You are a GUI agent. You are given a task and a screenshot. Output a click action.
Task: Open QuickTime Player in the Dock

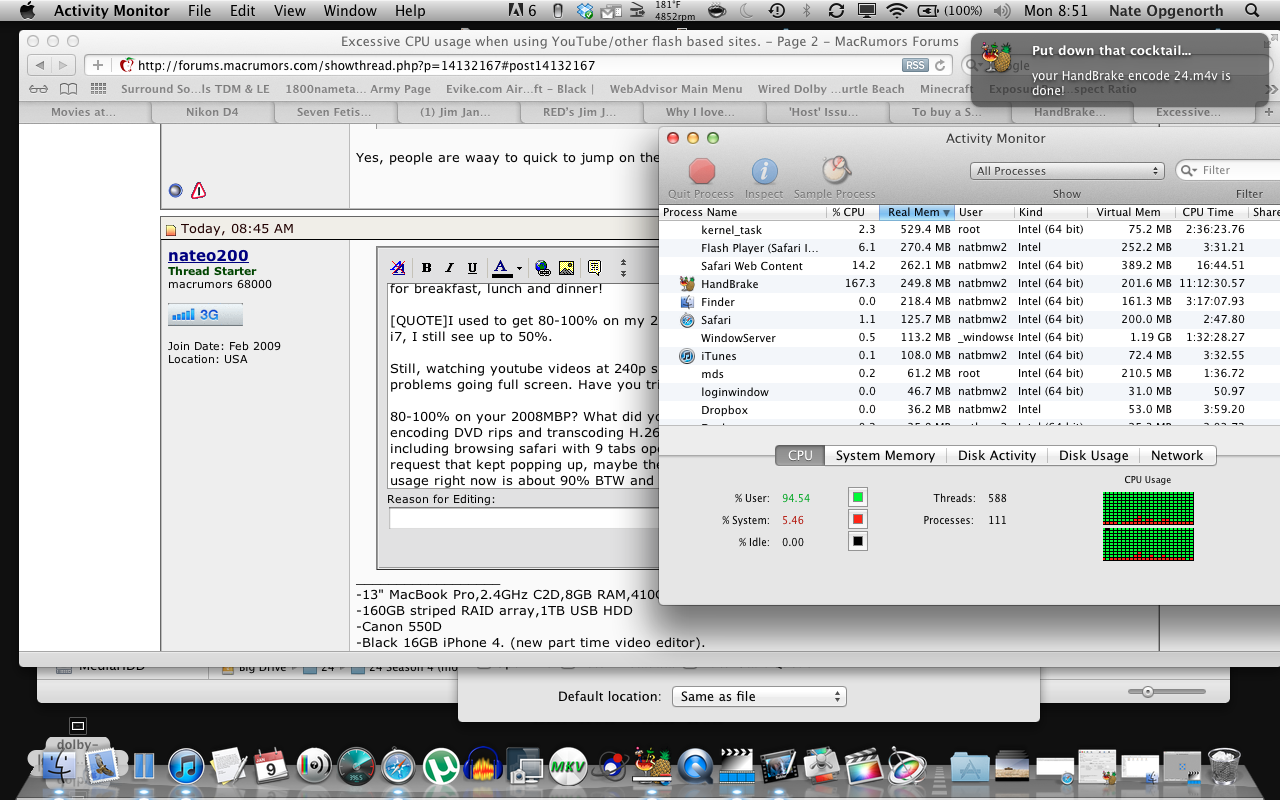click(x=695, y=767)
